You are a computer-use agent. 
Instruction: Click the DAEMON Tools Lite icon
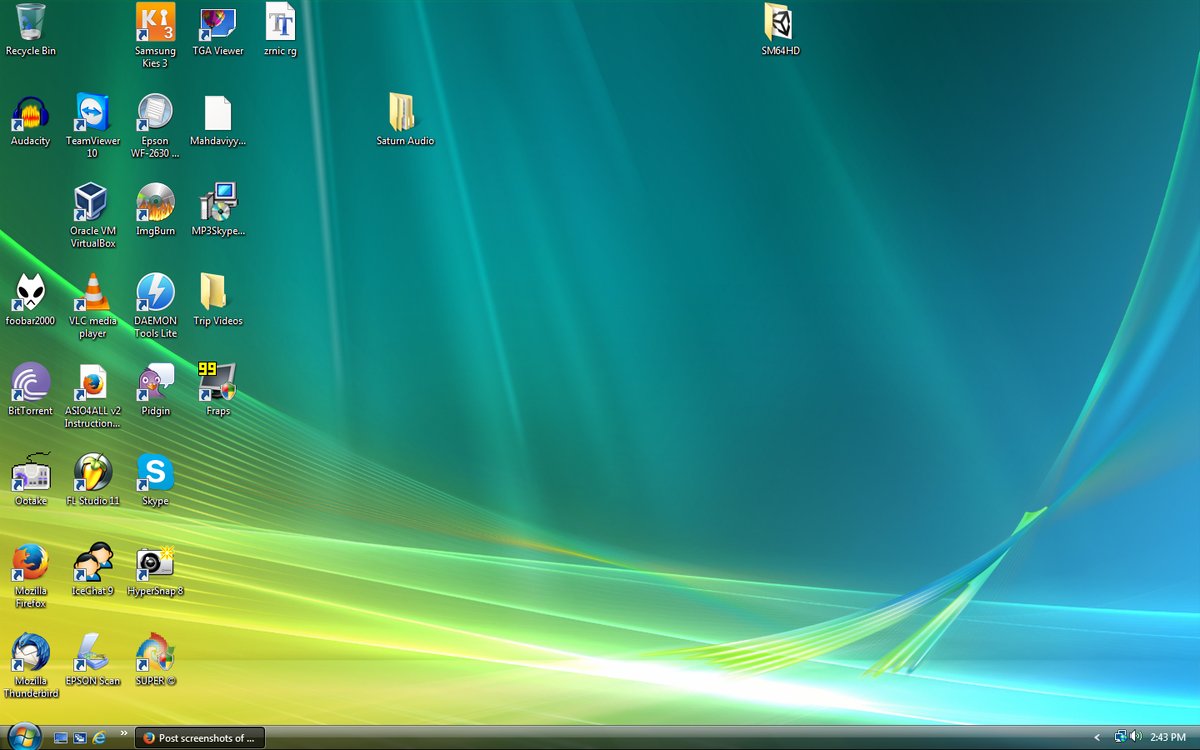pos(155,293)
